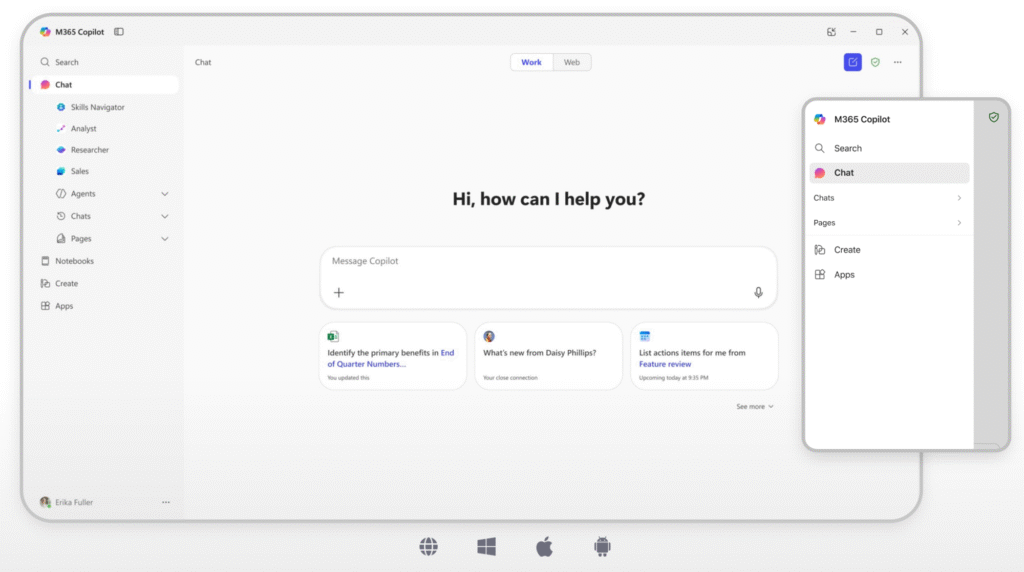Click the Pages item in left sidebar

(80, 239)
